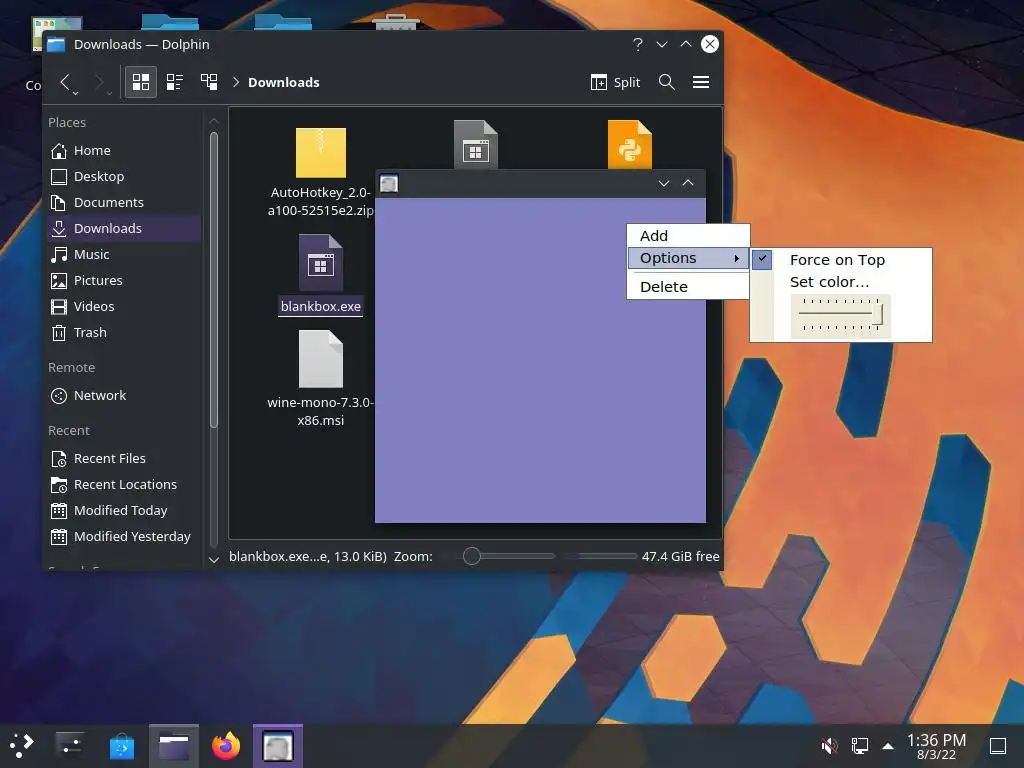
Task: Go back in Dolphin navigation
Action: pos(65,82)
